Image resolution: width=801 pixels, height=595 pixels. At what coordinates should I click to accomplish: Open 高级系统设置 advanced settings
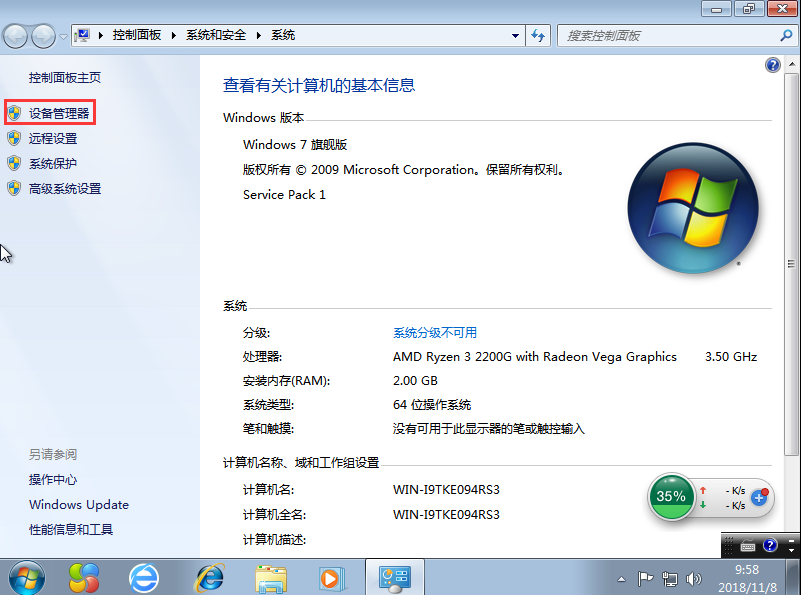(x=64, y=189)
